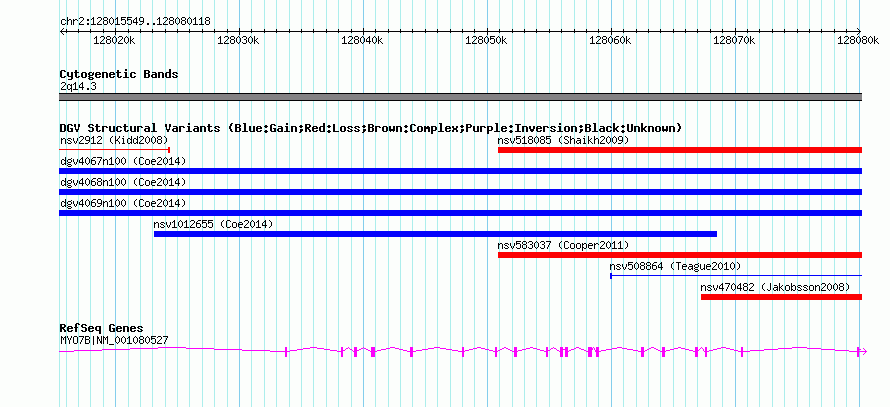Click the 128060k ruler tick label
Screen dimensions: 890x407
pos(611,40)
